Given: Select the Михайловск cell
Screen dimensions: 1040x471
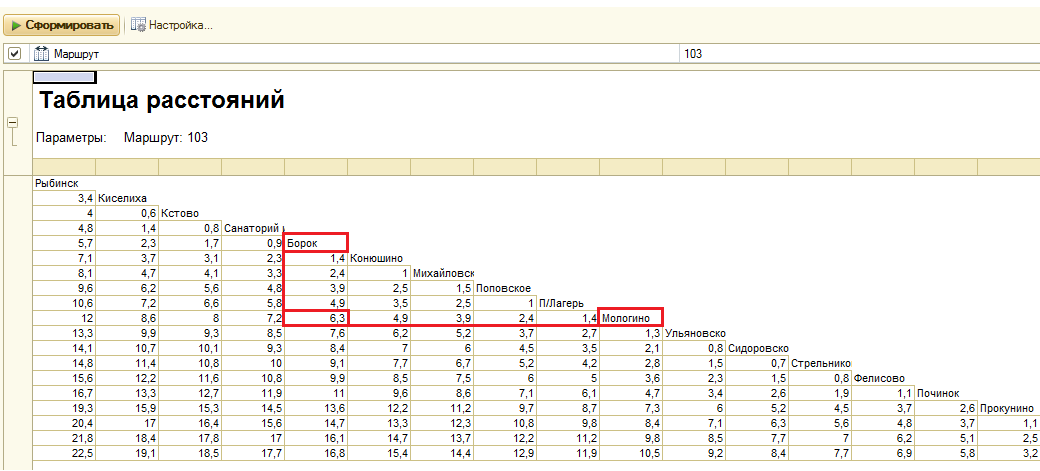Looking at the screenshot, I should click(x=442, y=273).
